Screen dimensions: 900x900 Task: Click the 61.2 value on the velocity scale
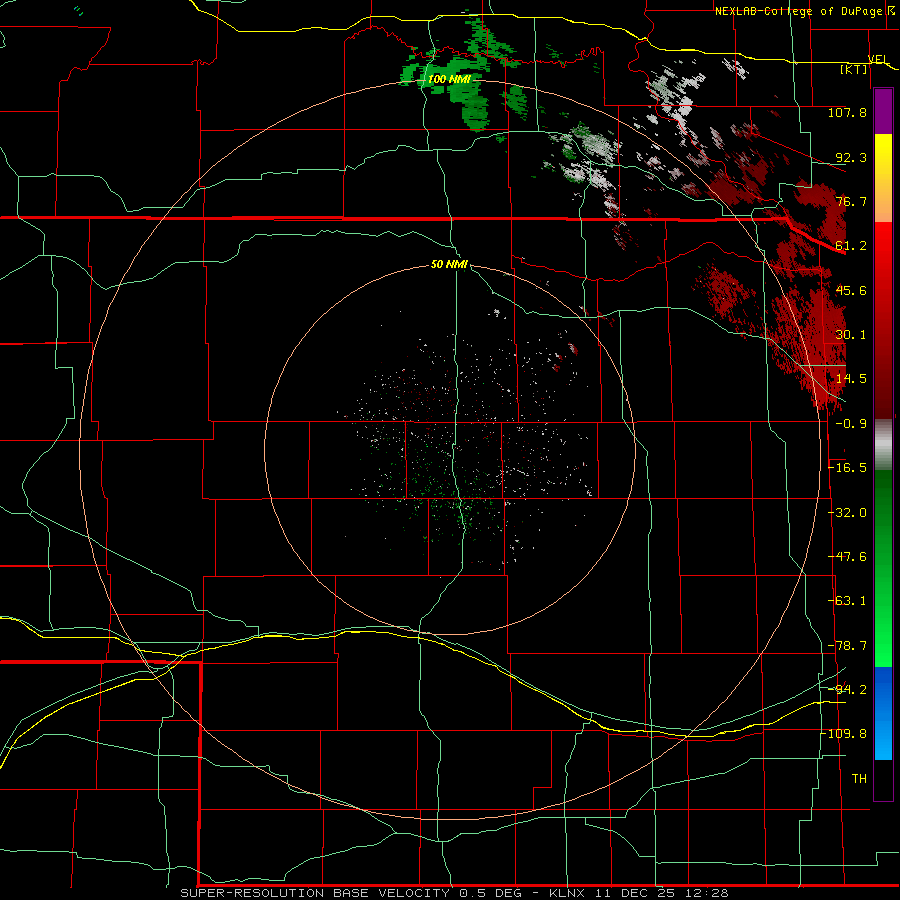pos(851,246)
